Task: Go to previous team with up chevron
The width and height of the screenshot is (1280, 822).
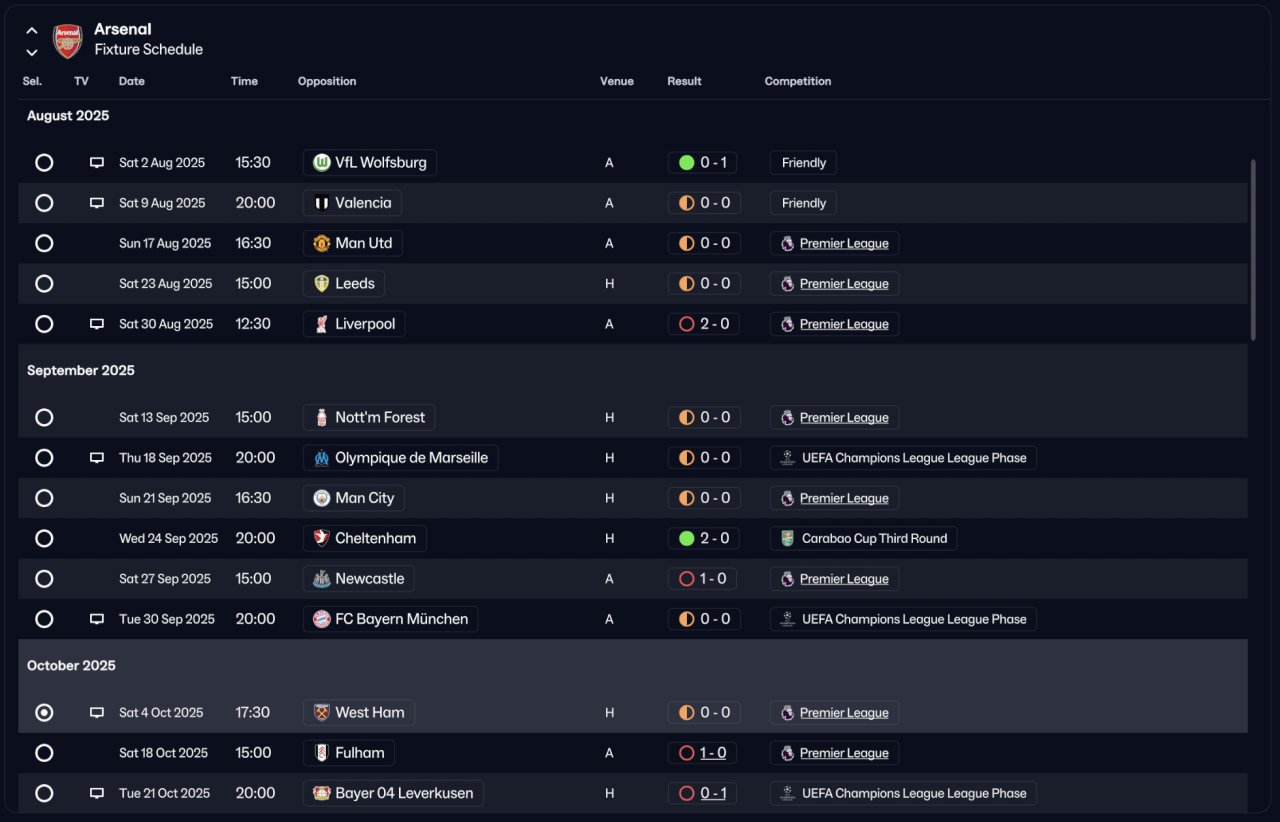Action: tap(32, 31)
